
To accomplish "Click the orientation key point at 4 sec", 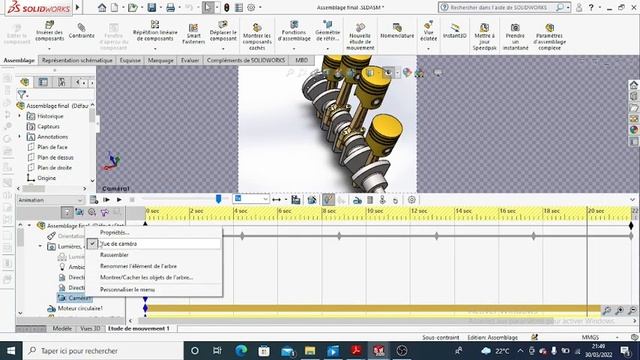I will (242, 236).
